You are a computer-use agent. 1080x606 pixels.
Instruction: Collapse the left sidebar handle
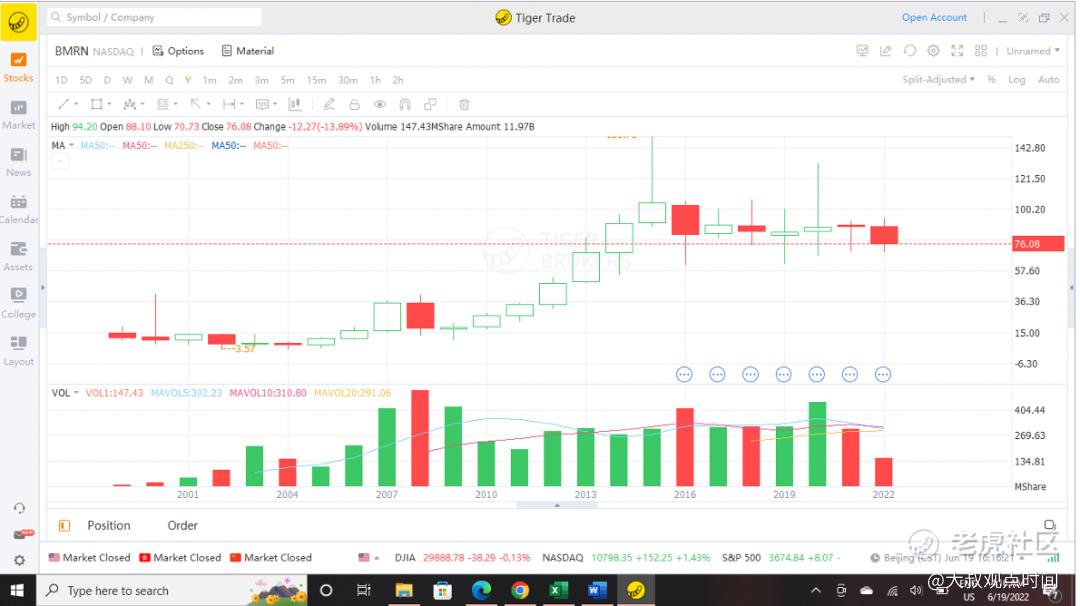[43, 288]
